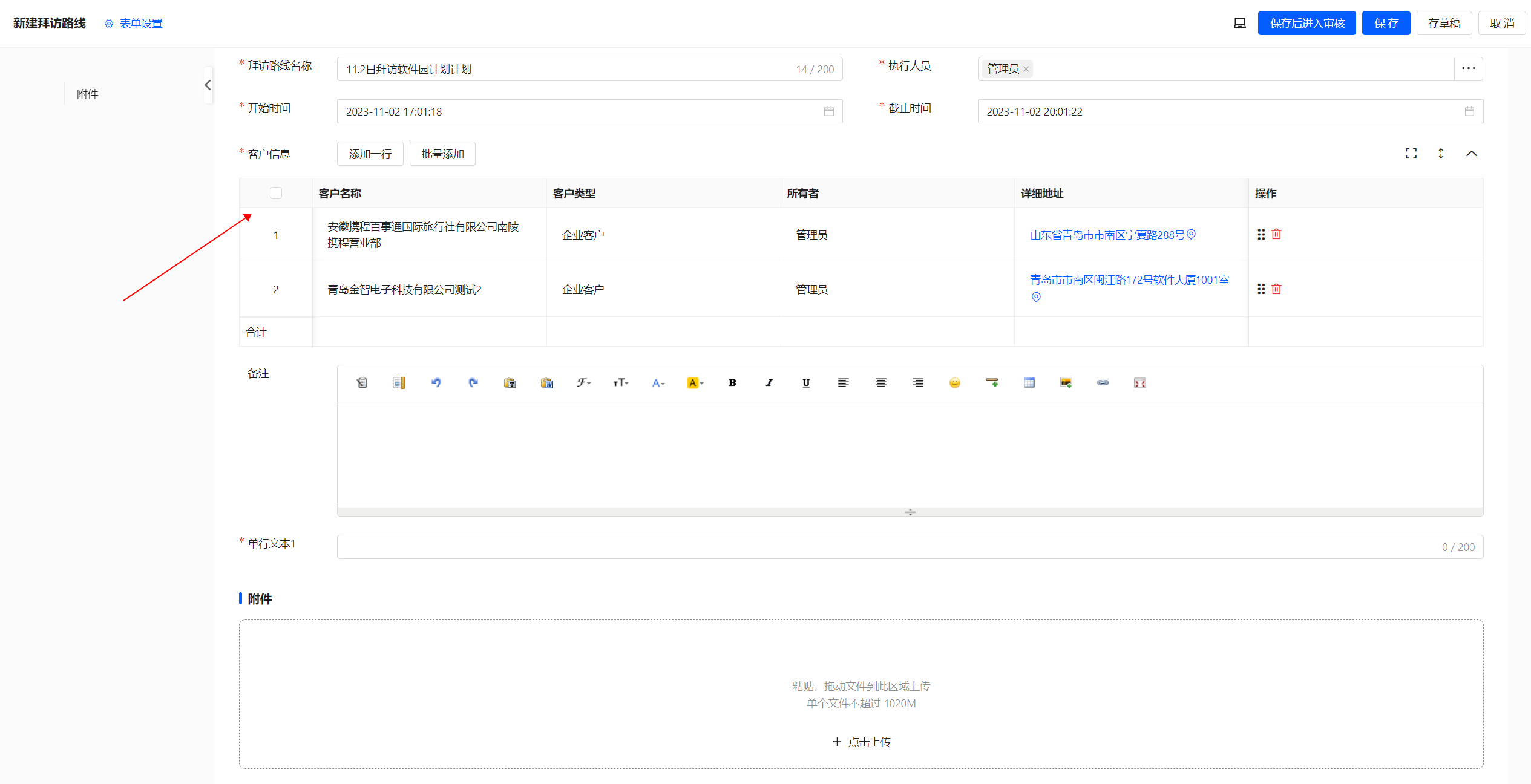Paste as plain text icon
Image resolution: width=1531 pixels, height=784 pixels.
click(510, 382)
